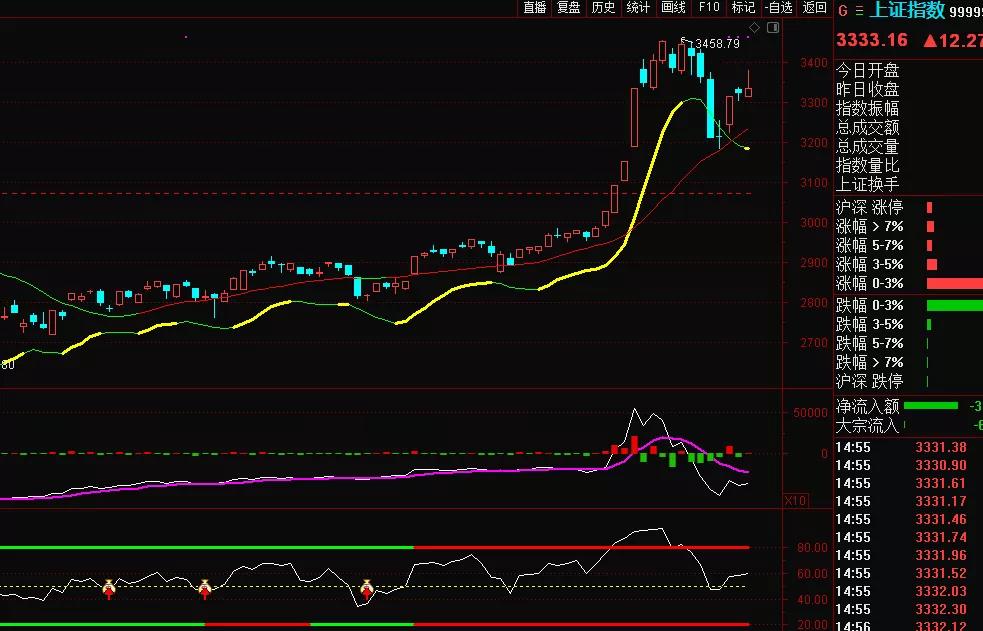Screen dimensions: 983x631
Task: Select the 画线 draw line tool
Action: (673, 7)
